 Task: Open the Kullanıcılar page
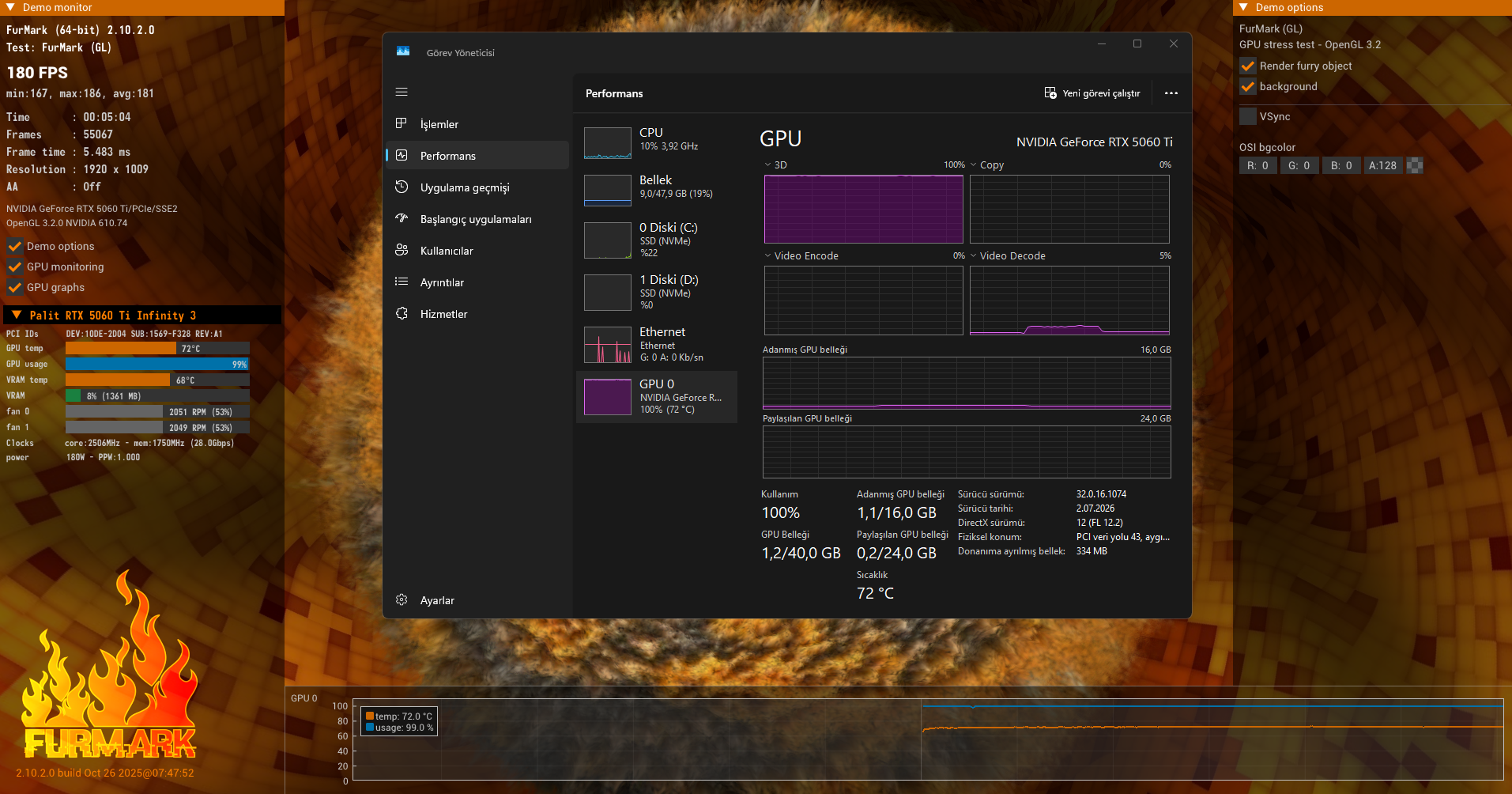(x=477, y=250)
